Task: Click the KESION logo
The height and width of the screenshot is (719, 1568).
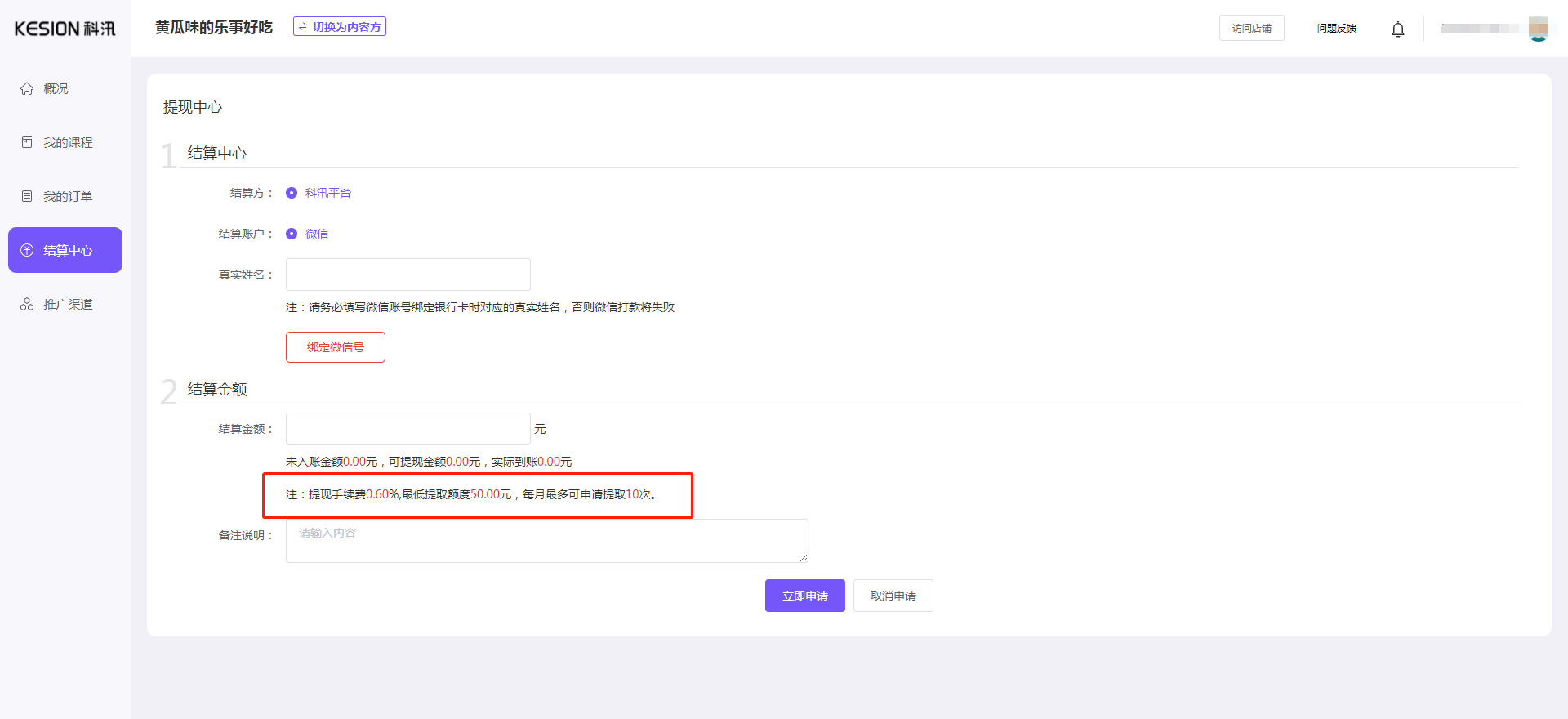Action: [x=65, y=29]
